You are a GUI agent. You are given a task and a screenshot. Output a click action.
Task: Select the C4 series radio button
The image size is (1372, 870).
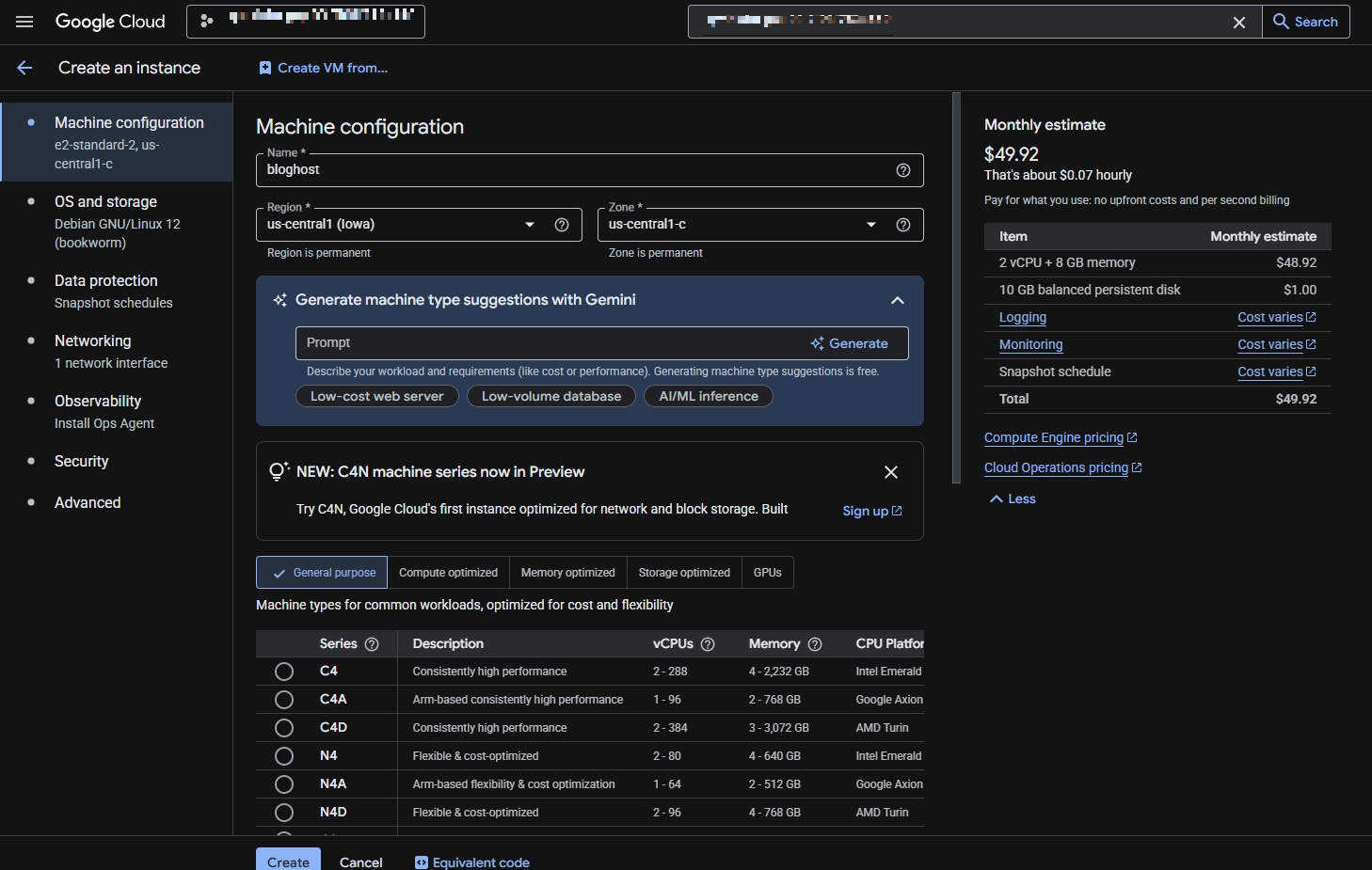point(284,672)
